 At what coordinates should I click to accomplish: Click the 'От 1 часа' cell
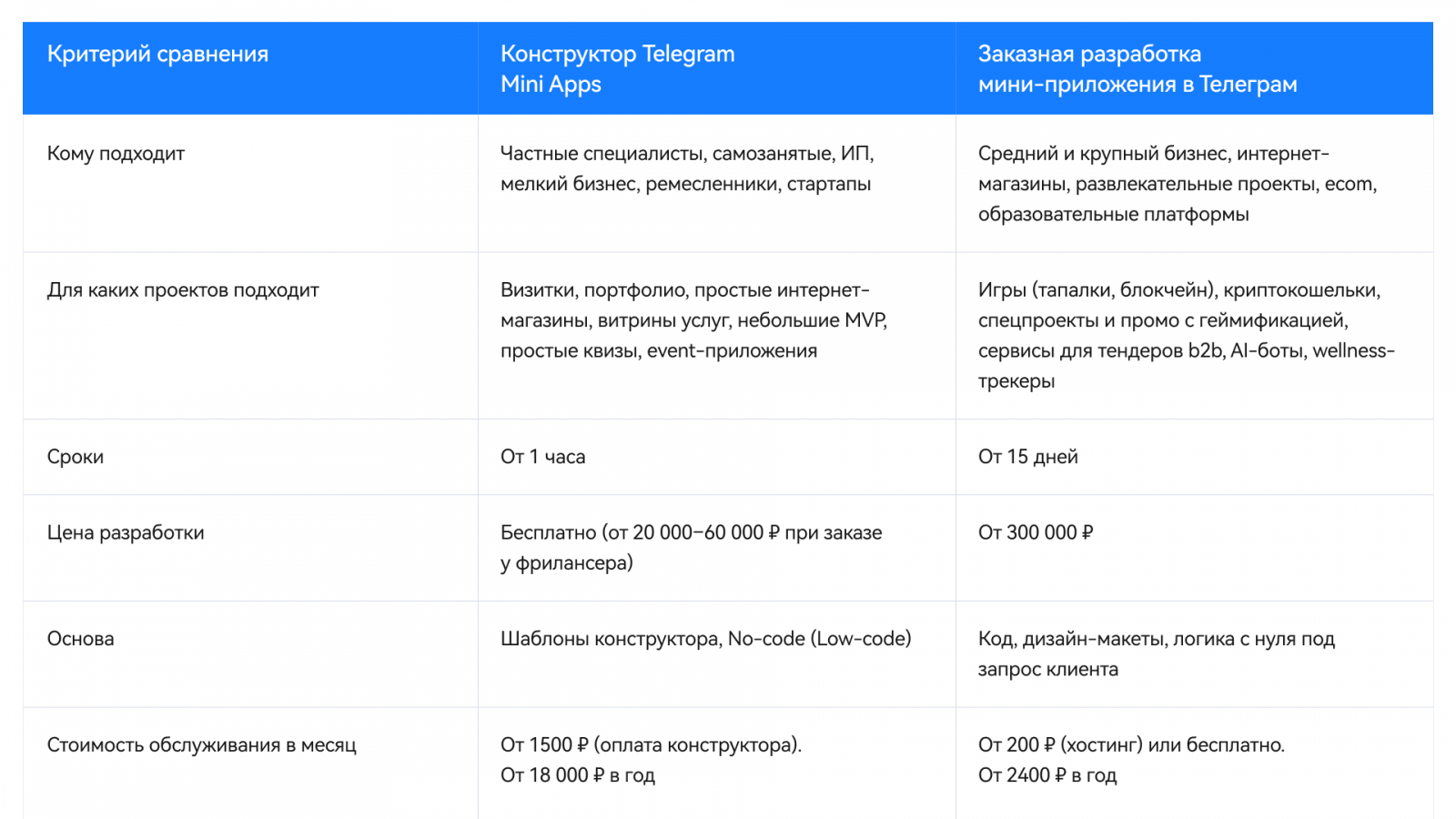(542, 457)
